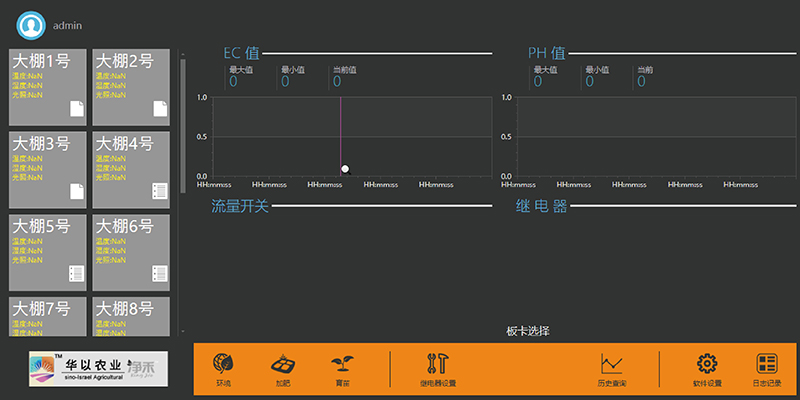Viewport: 800px width, 400px height.
Task: Select the 大棚2号 card title
Action: pyautogui.click(x=124, y=62)
